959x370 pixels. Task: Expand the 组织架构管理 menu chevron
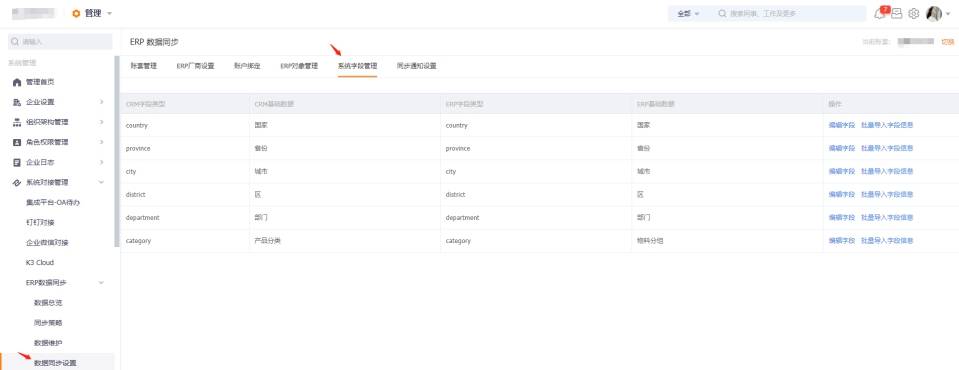pyautogui.click(x=102, y=122)
